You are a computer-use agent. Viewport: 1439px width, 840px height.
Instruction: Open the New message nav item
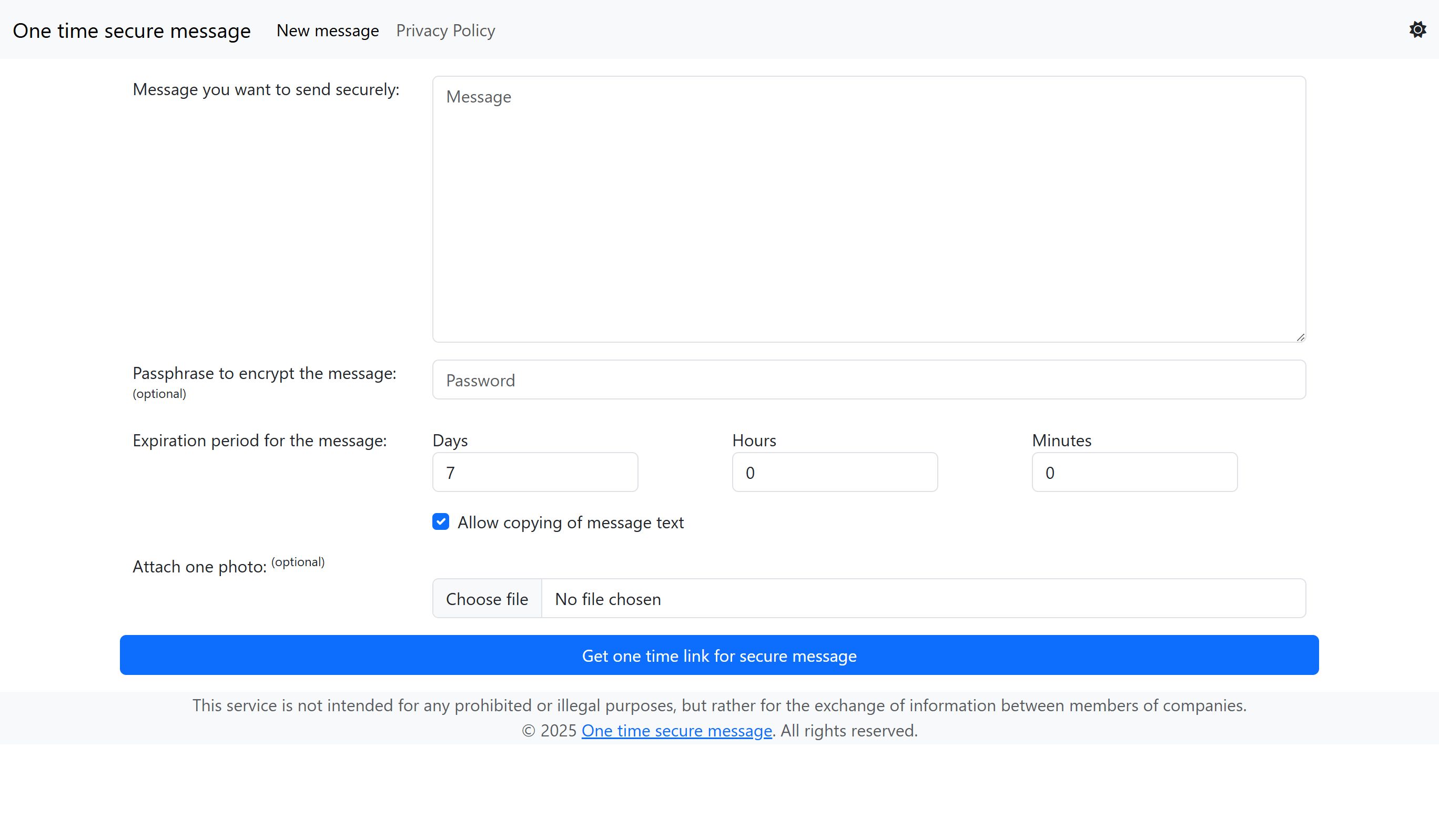click(x=327, y=31)
